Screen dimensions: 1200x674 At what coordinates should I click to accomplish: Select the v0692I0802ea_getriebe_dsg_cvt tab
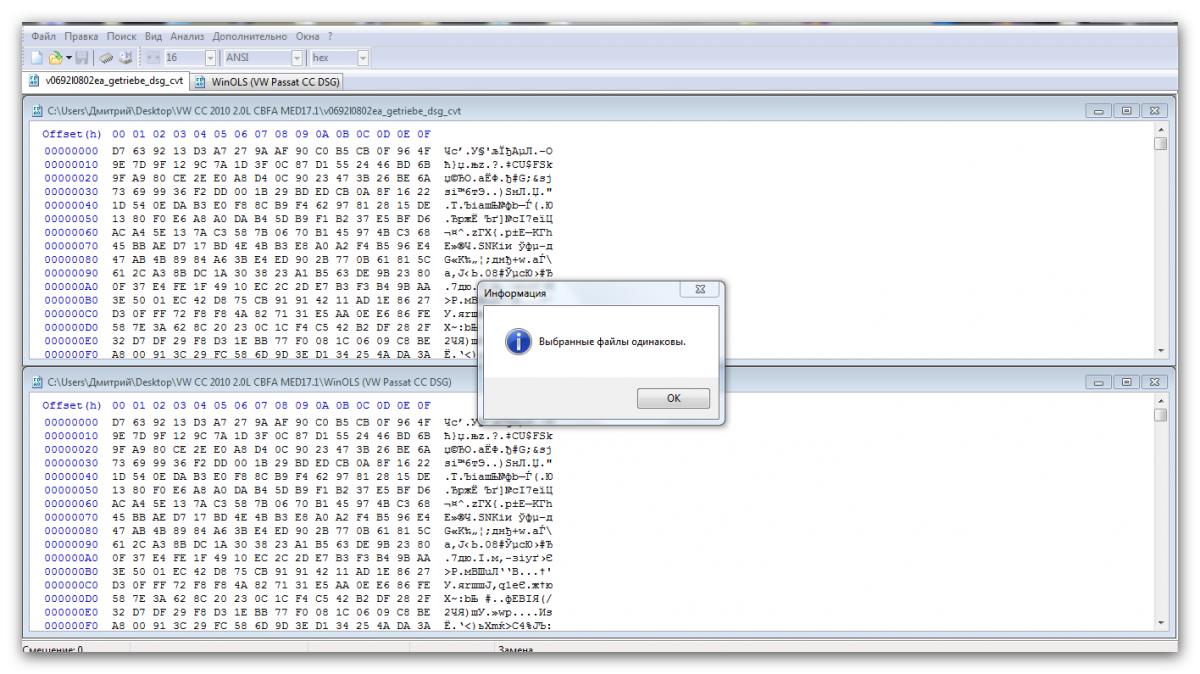click(107, 82)
